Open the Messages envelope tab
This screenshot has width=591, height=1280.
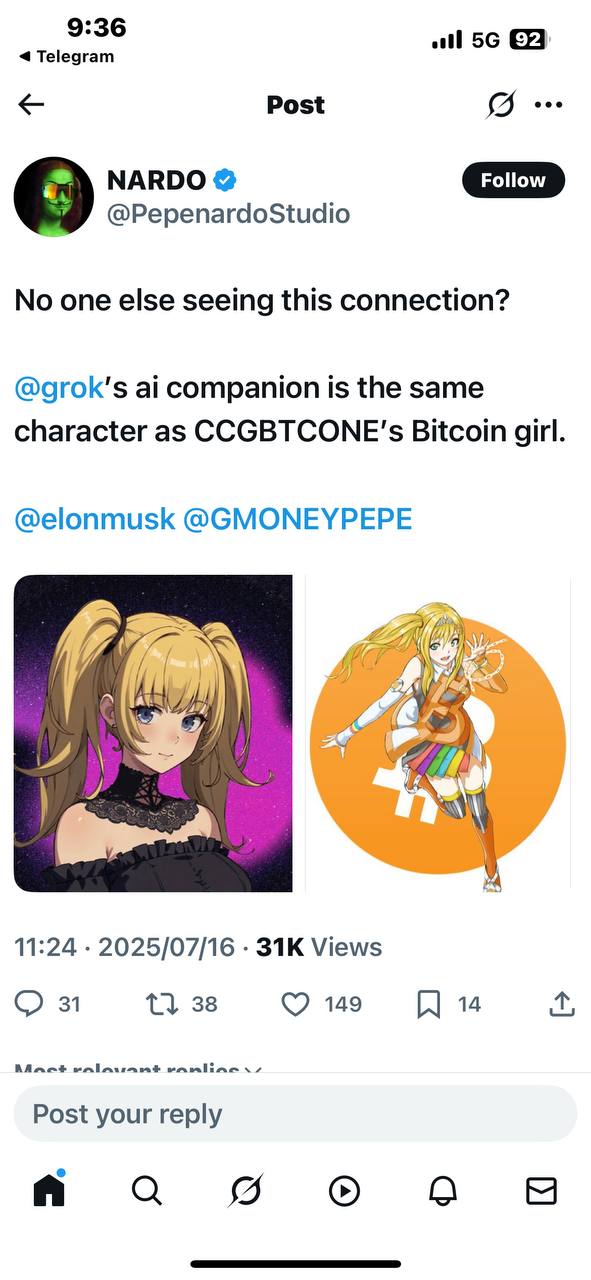541,1189
